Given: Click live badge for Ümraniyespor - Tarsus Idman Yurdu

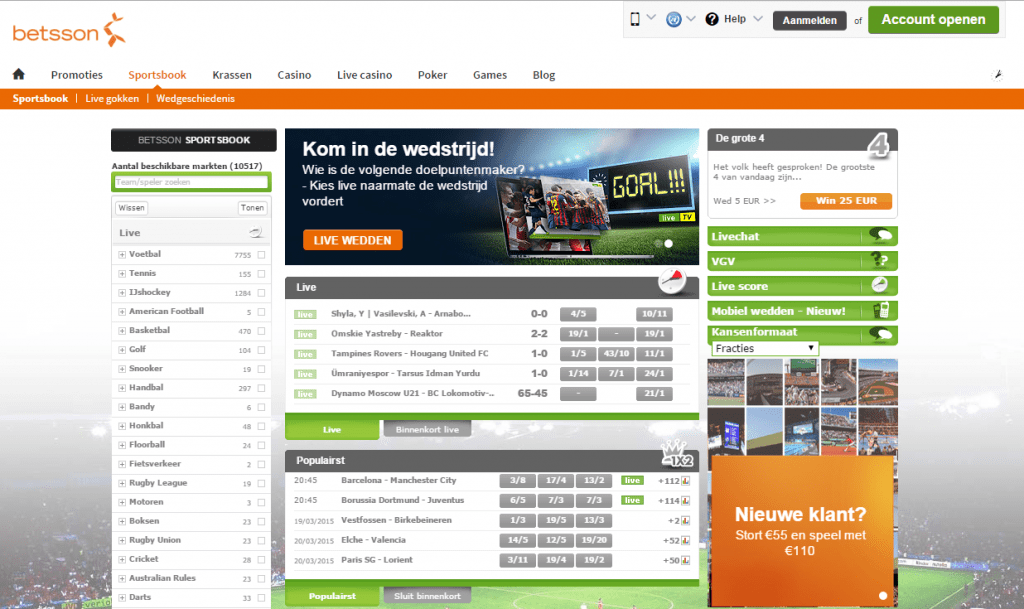Looking at the screenshot, I should (305, 374).
